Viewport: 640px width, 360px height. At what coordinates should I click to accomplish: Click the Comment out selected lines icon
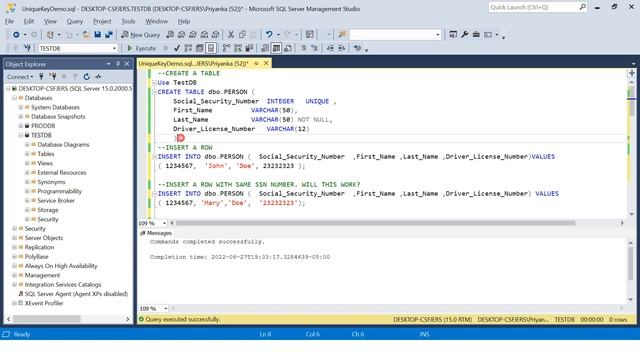304,48
